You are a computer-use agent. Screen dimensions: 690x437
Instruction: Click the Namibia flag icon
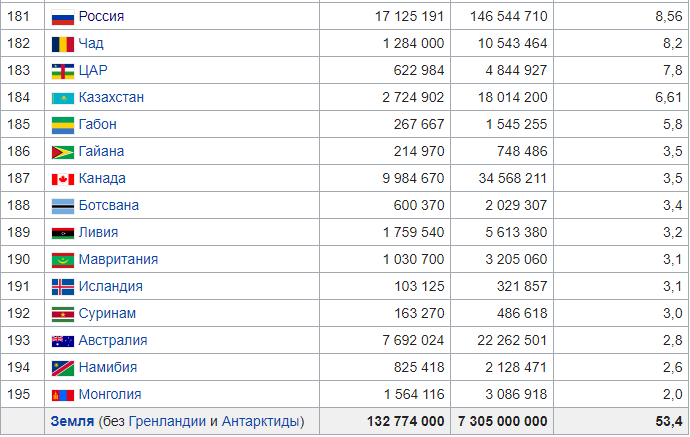[x=62, y=368]
